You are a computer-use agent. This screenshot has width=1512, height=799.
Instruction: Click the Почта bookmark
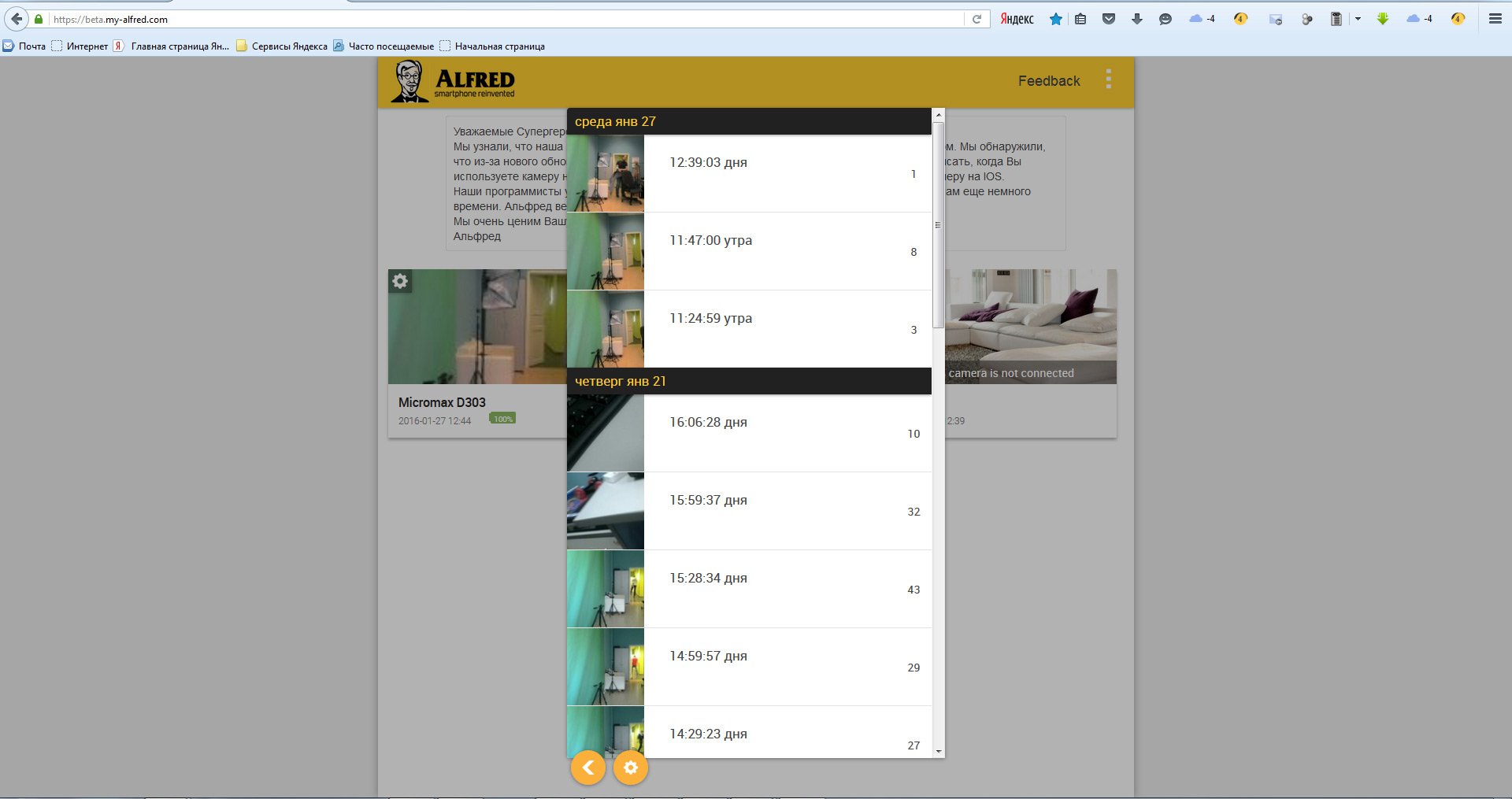click(24, 46)
